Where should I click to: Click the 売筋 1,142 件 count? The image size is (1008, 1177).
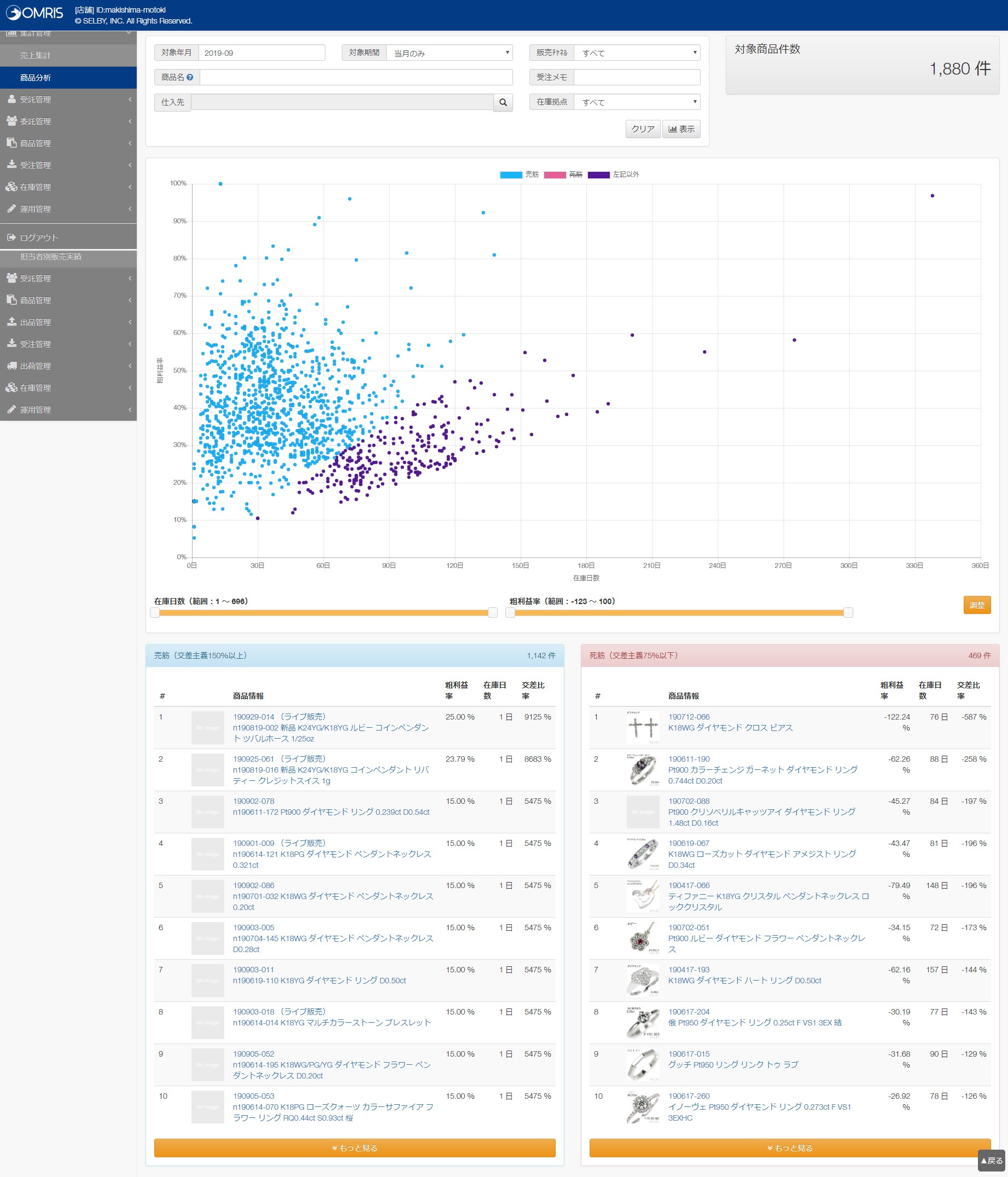pyautogui.click(x=541, y=656)
